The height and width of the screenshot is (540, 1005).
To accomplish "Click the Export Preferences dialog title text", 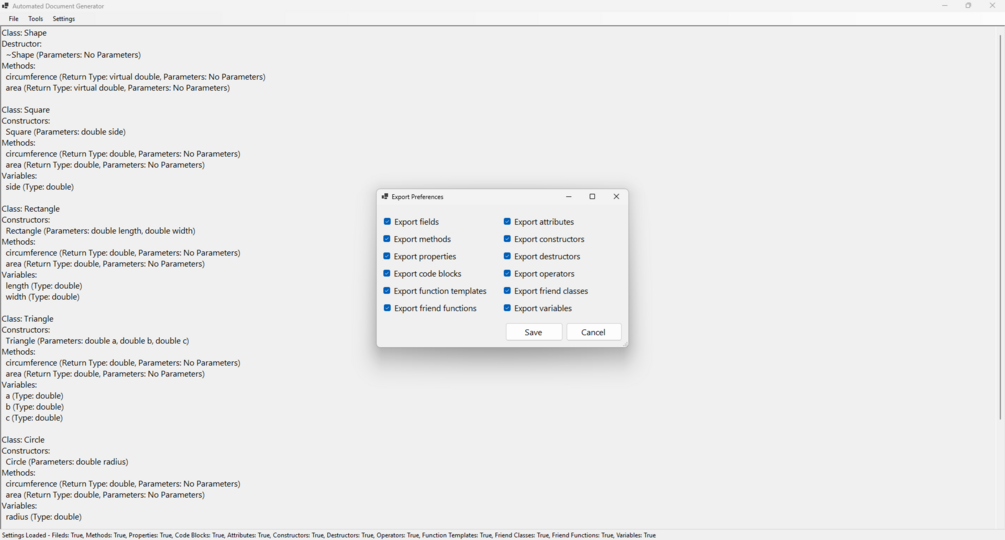I will tap(417, 197).
